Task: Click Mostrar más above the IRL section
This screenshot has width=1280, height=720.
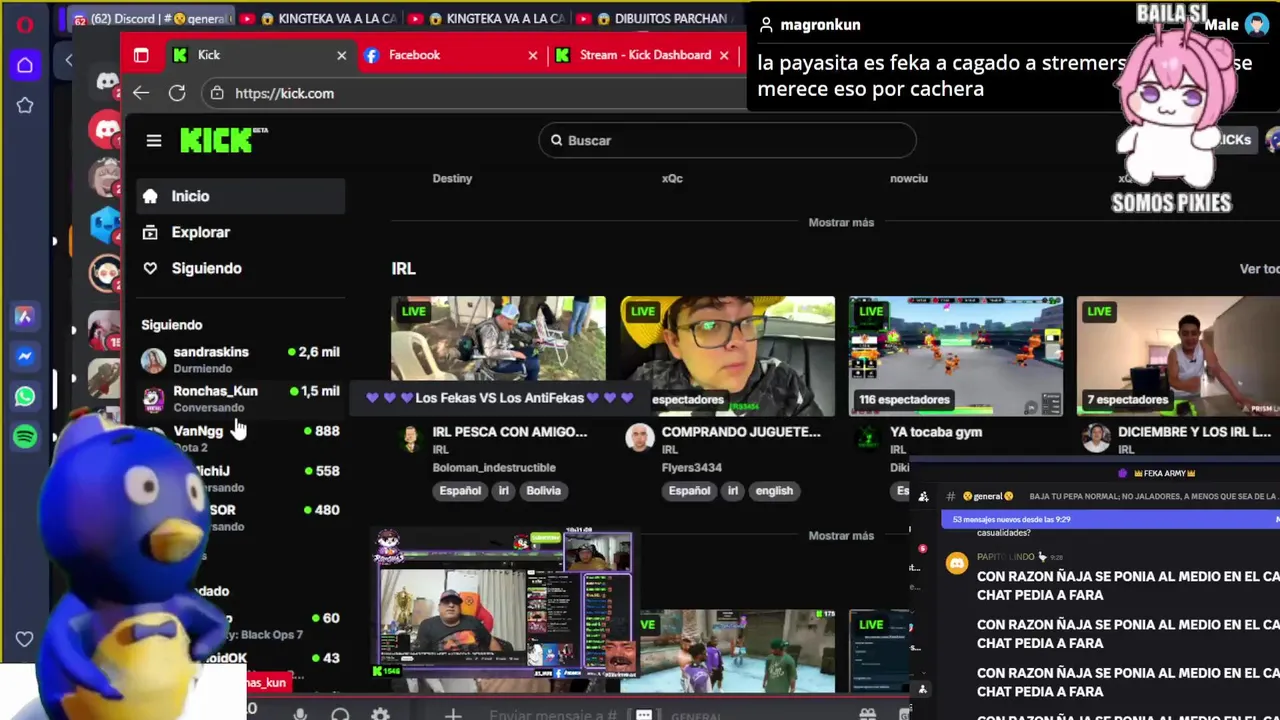Action: (841, 223)
